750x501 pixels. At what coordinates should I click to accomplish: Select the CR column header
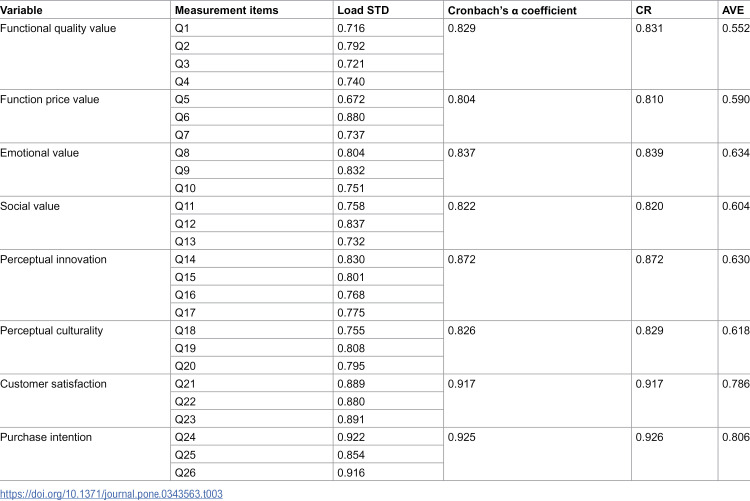pyautogui.click(x=643, y=10)
